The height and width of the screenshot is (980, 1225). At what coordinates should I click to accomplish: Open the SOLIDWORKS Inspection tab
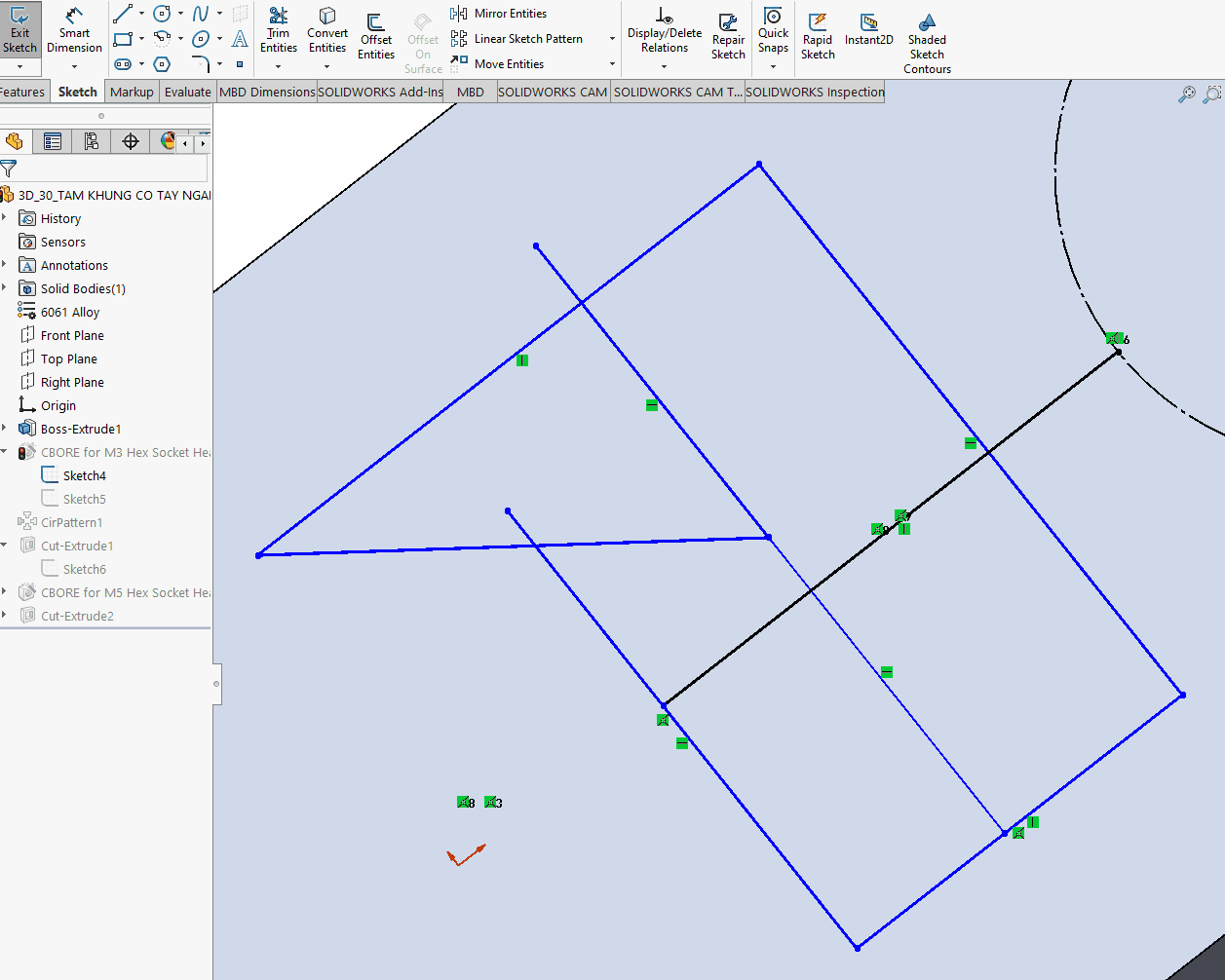click(x=815, y=92)
